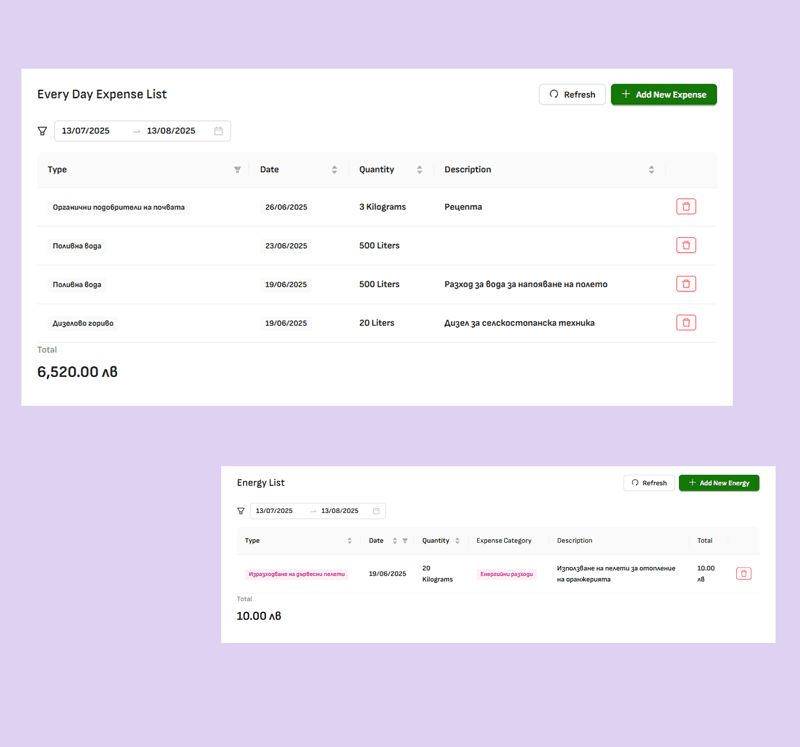
Task: Delete the wood pellets energy entry
Action: click(x=743, y=574)
